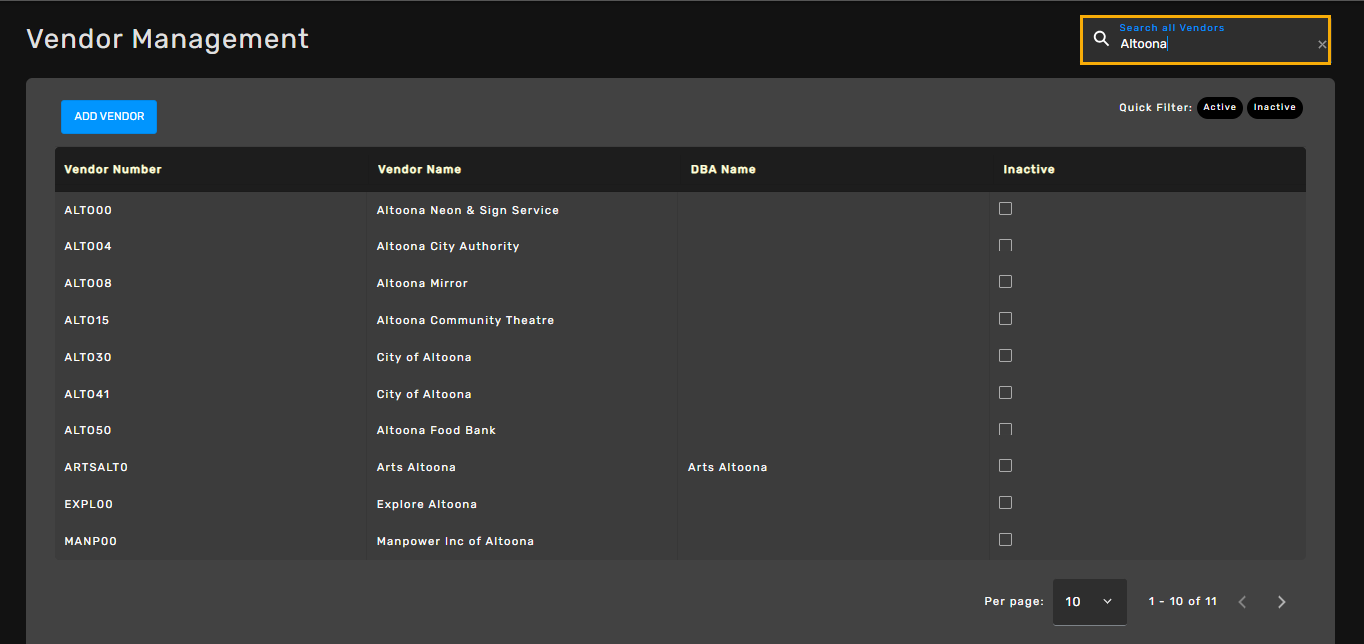
Task: Go to the next page arrow
Action: tap(1281, 602)
